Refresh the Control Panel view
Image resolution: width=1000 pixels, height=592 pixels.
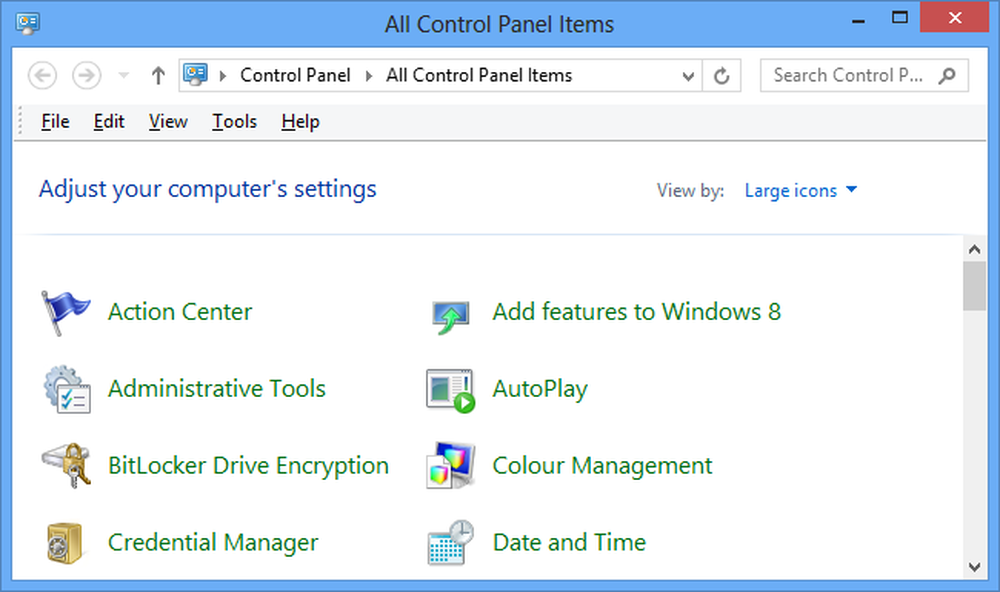(721, 75)
